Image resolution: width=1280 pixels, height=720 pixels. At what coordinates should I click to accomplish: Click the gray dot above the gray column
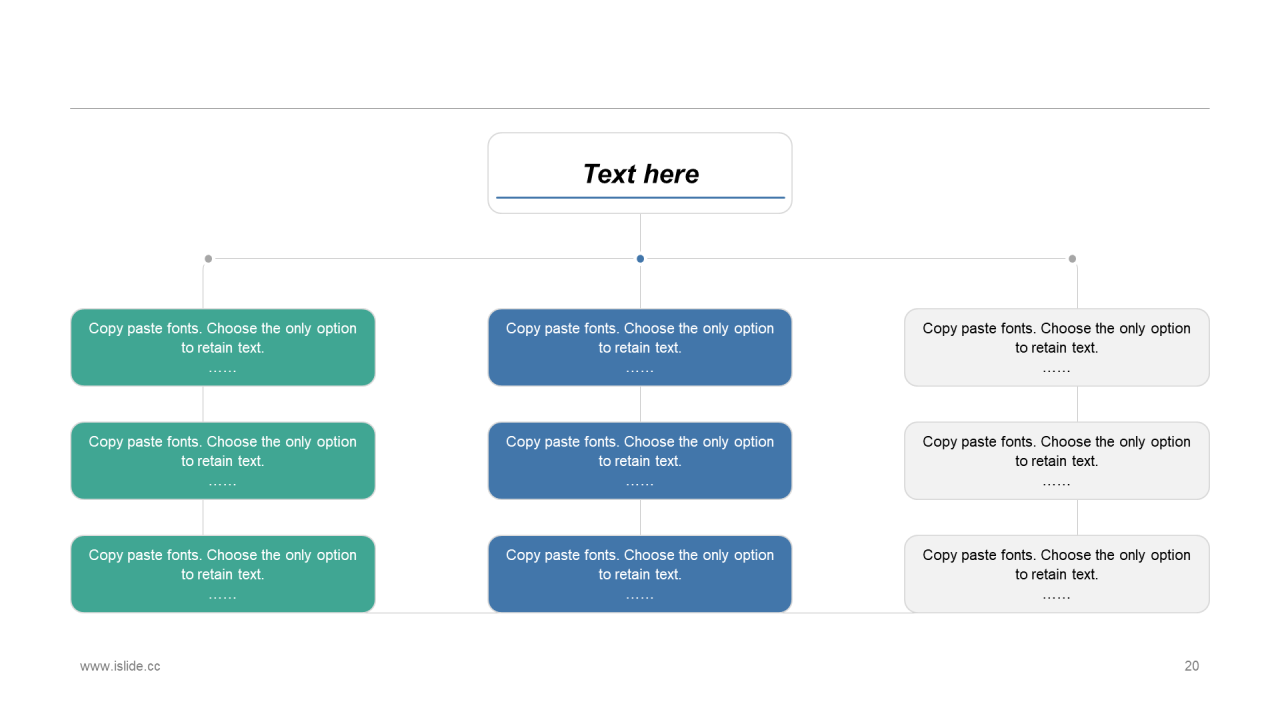(1072, 259)
